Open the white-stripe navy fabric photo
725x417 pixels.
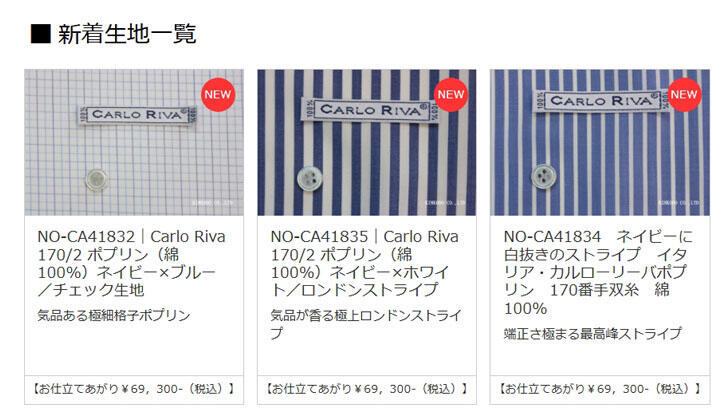(600, 142)
